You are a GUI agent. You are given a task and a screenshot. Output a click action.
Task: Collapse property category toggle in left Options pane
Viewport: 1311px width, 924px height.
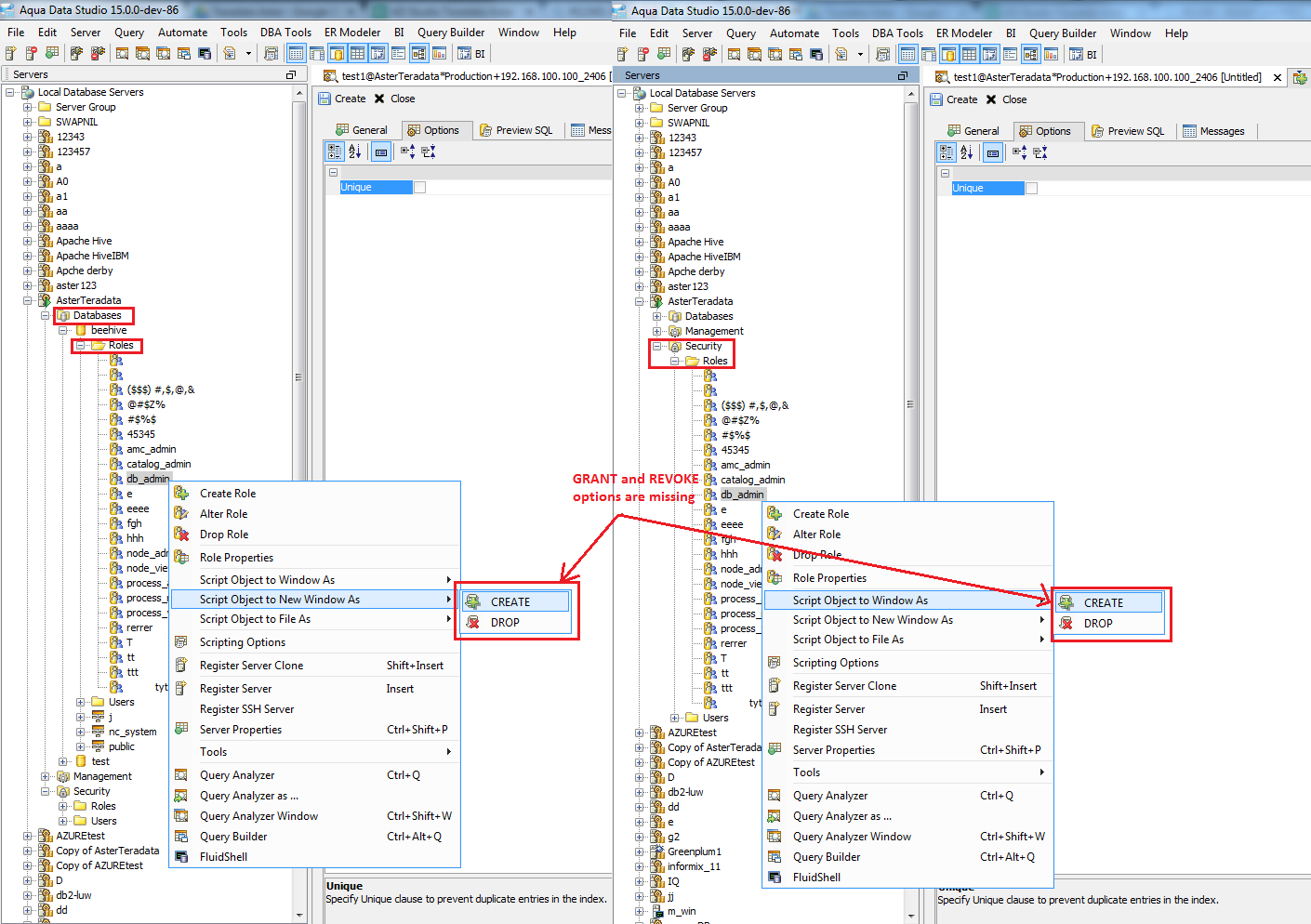pos(333,173)
